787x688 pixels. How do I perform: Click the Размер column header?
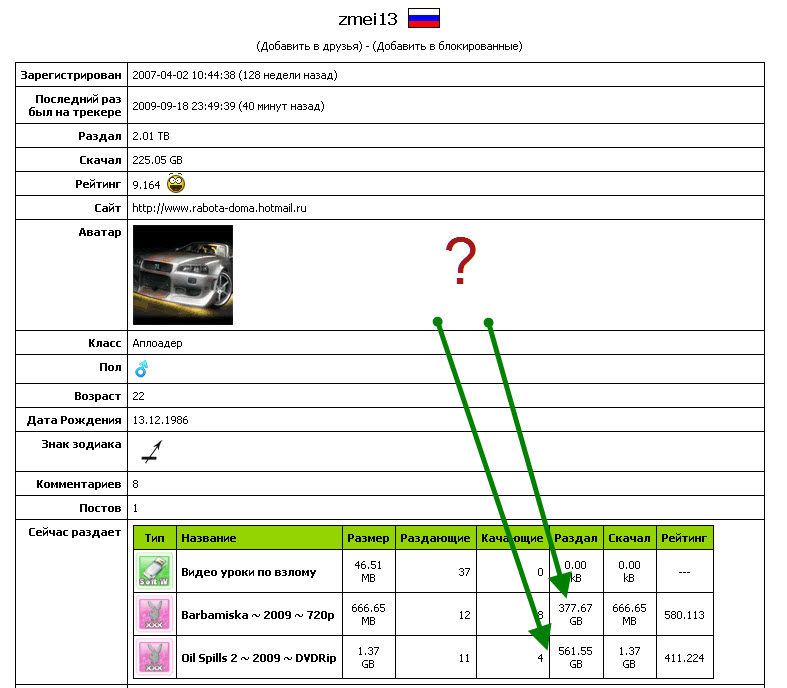click(368, 538)
